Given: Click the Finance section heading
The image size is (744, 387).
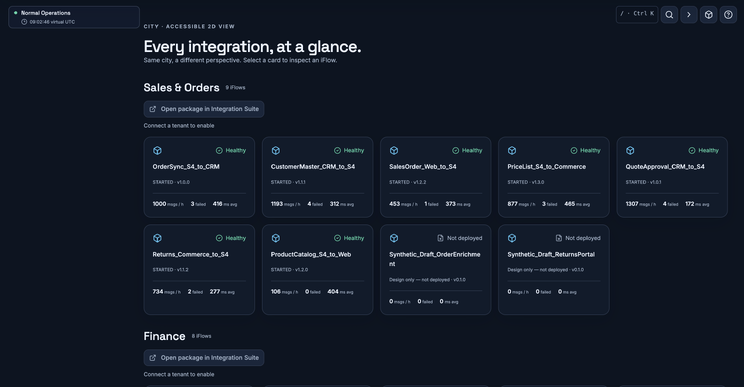Looking at the screenshot, I should point(164,336).
